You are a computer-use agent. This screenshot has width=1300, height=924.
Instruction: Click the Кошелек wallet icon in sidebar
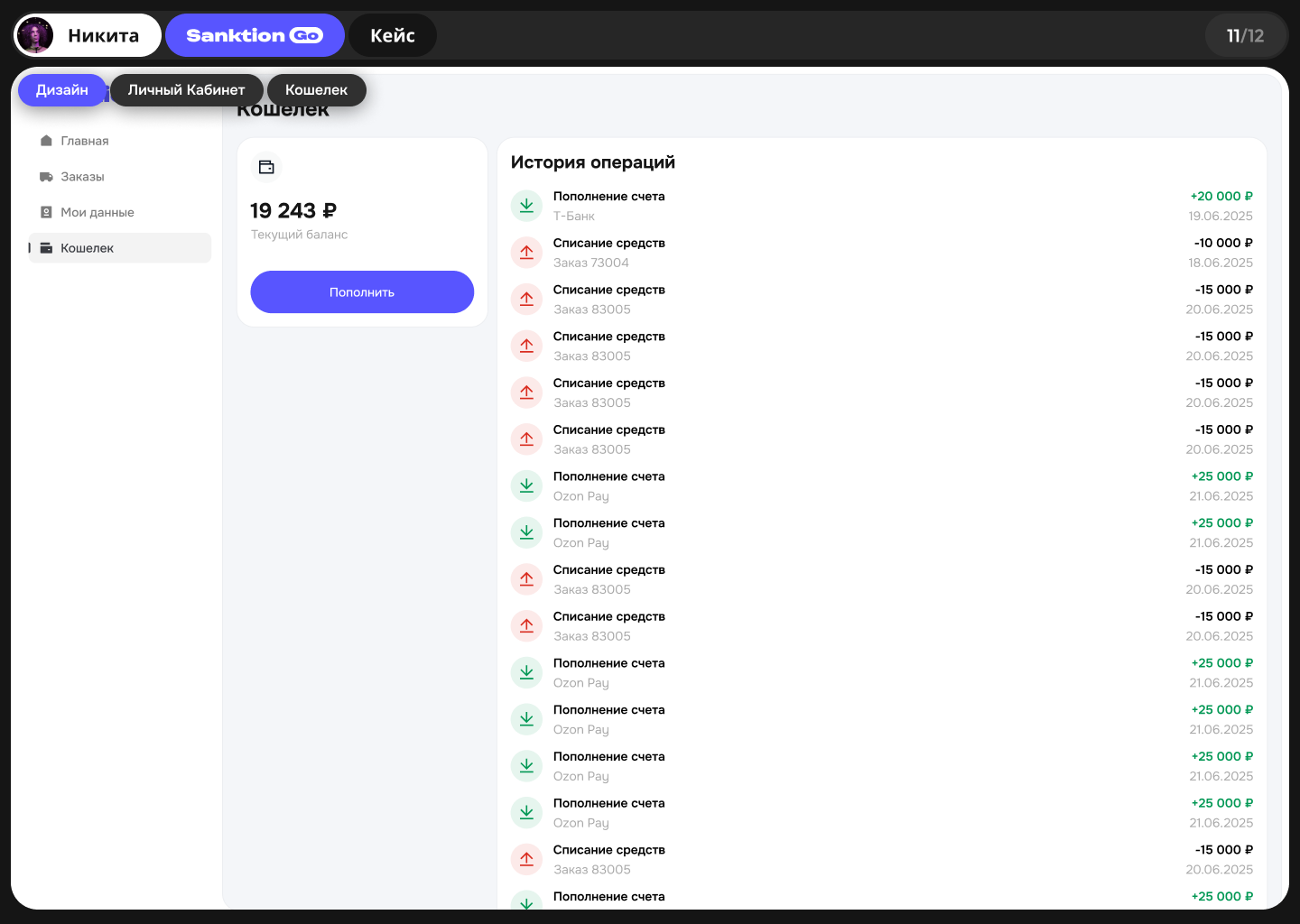[x=46, y=248]
